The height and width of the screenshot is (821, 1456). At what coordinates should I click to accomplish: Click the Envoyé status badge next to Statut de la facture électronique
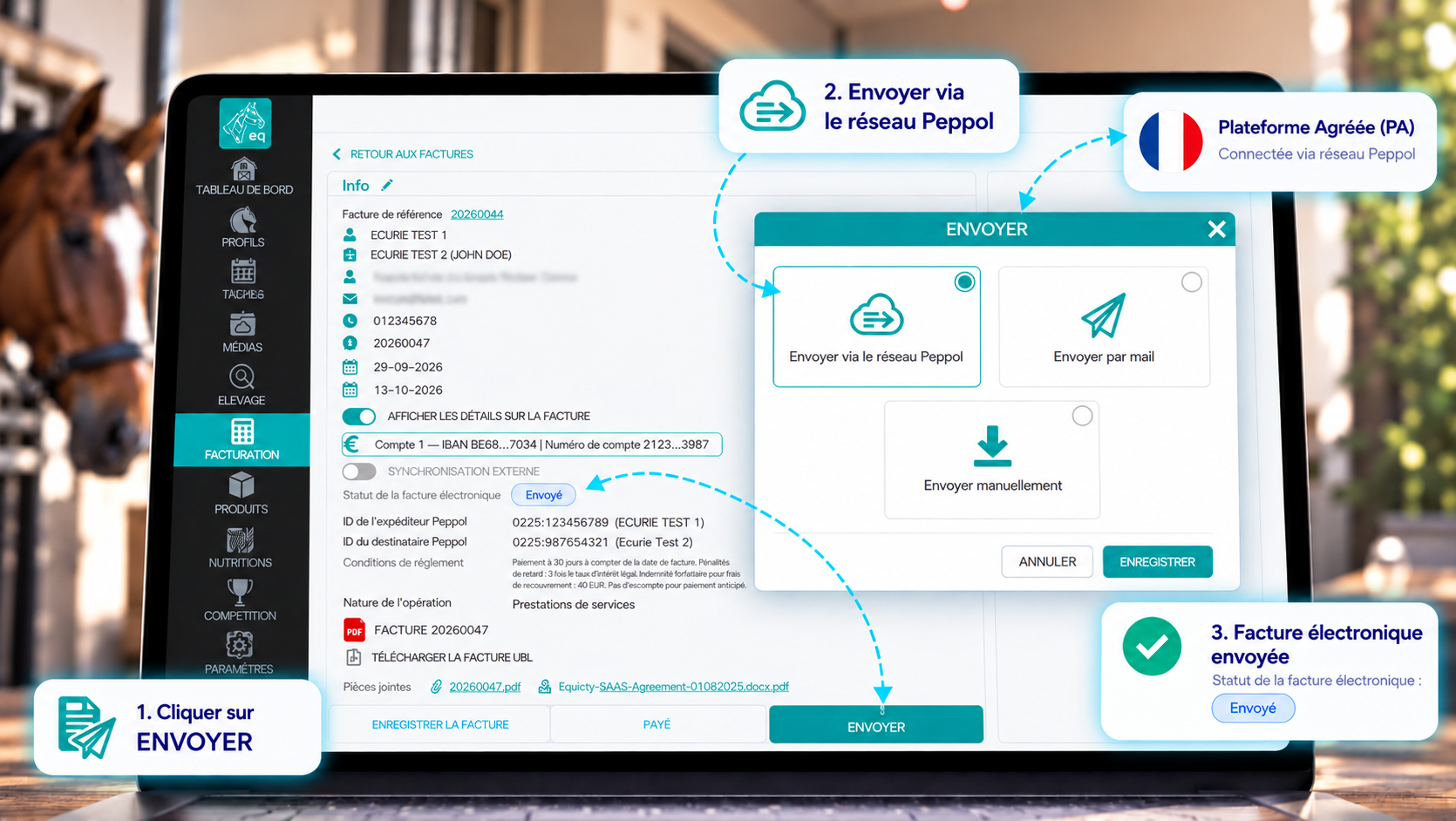point(543,495)
